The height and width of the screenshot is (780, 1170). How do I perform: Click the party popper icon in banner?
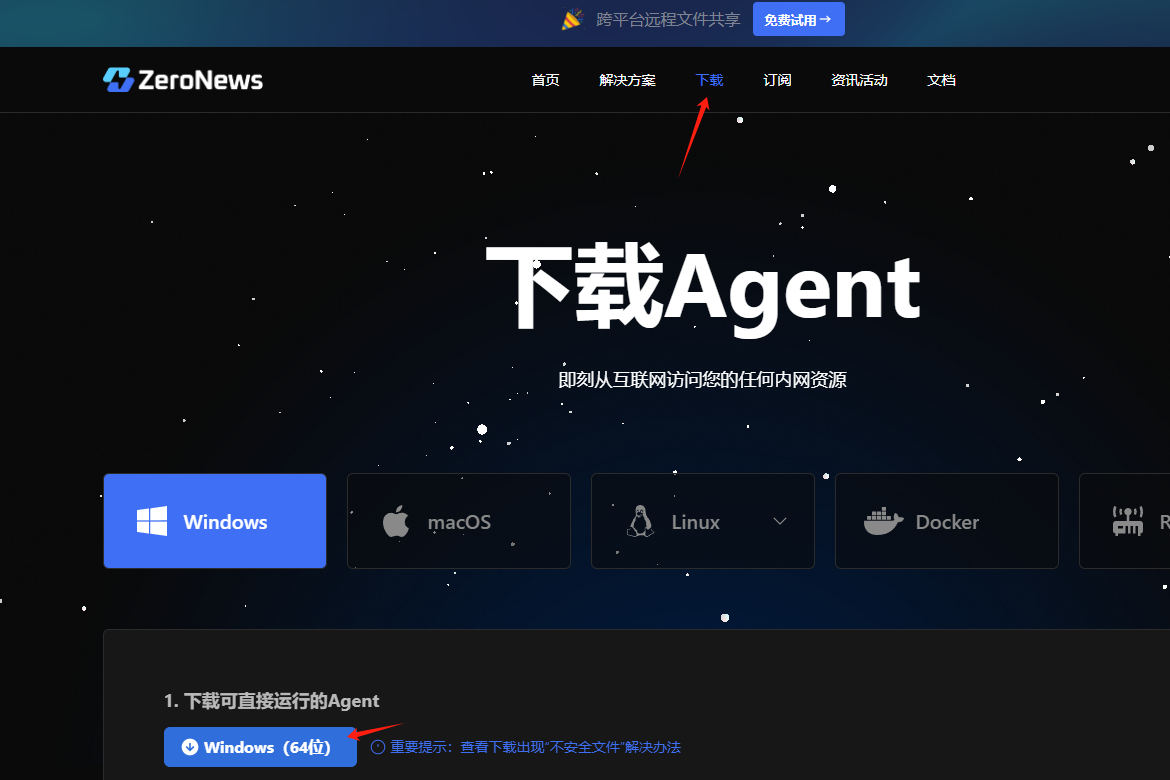(572, 19)
